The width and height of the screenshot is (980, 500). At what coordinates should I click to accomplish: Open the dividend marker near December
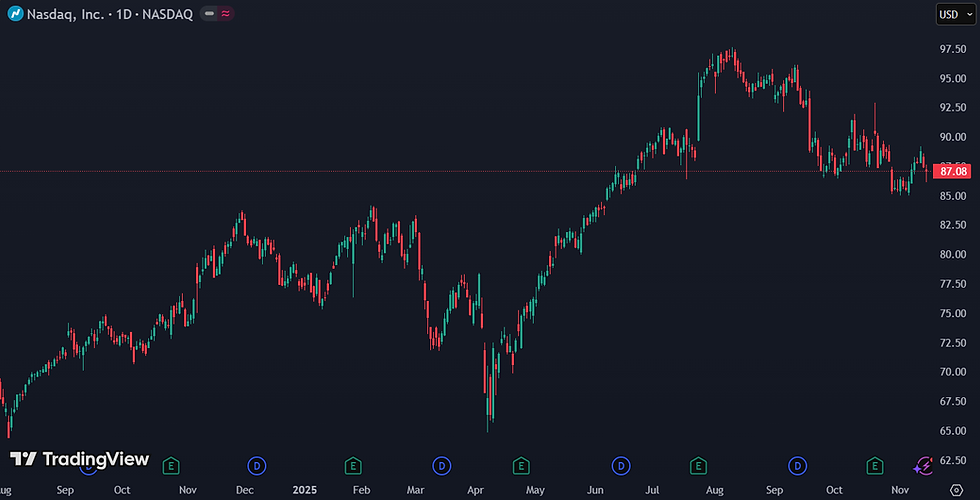click(257, 465)
